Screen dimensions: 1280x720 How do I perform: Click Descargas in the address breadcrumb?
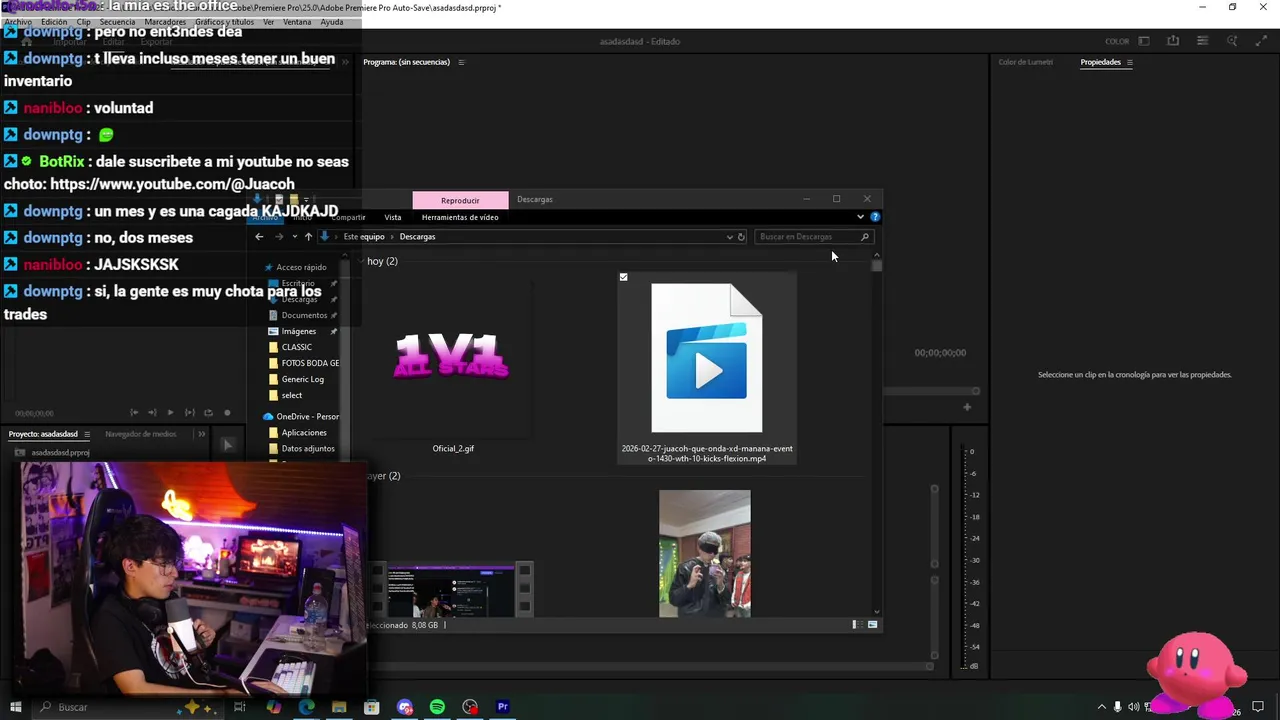pyautogui.click(x=417, y=237)
